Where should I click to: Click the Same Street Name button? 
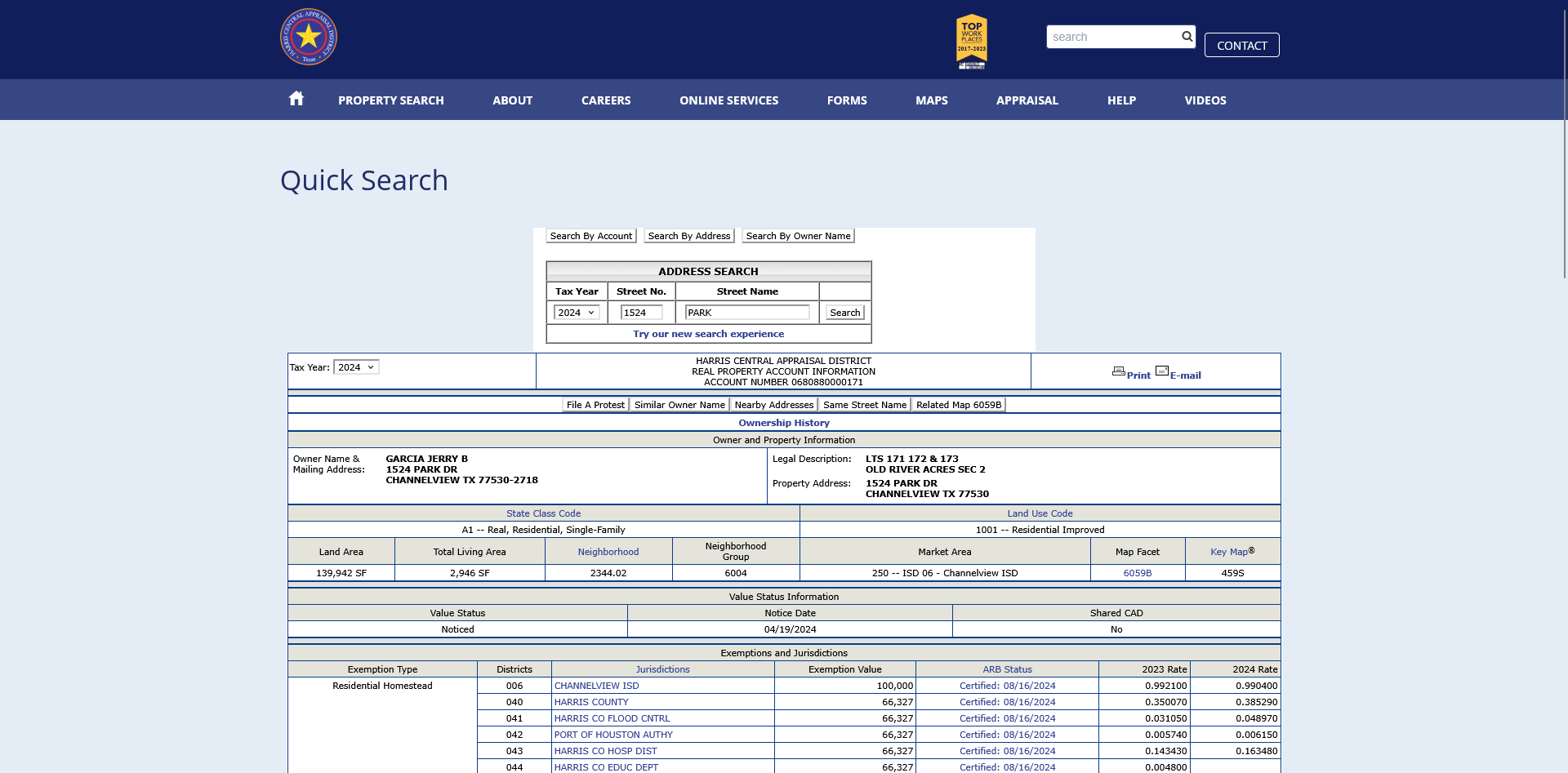click(865, 405)
